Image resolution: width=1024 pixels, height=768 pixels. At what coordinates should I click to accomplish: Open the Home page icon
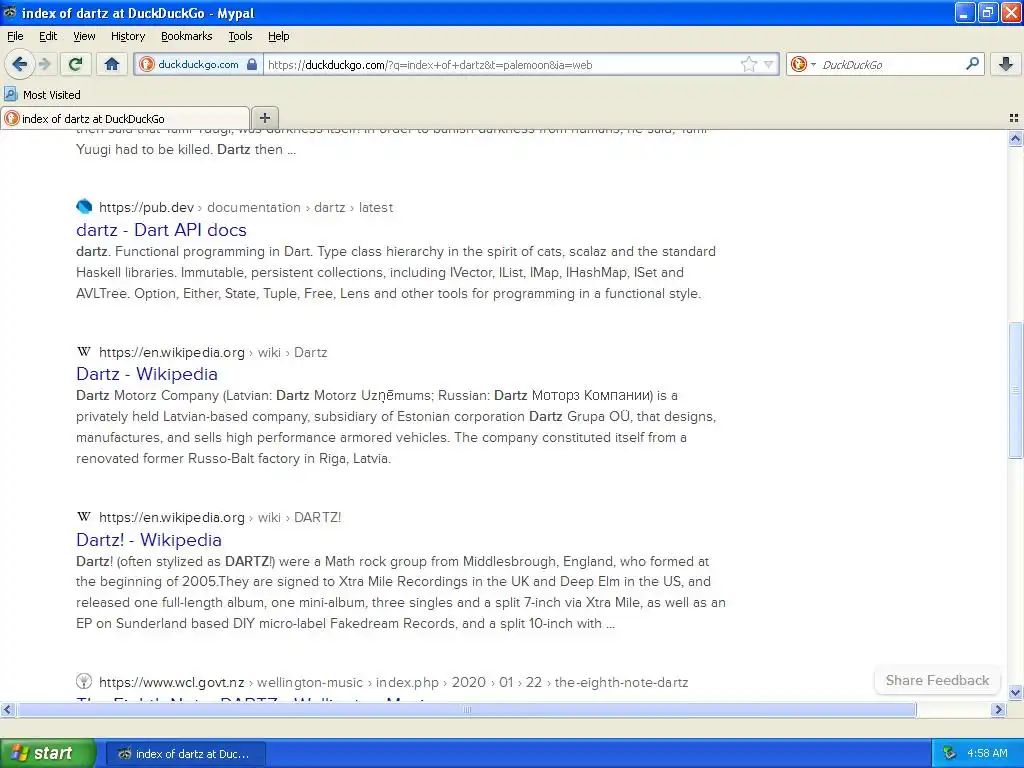coord(112,64)
